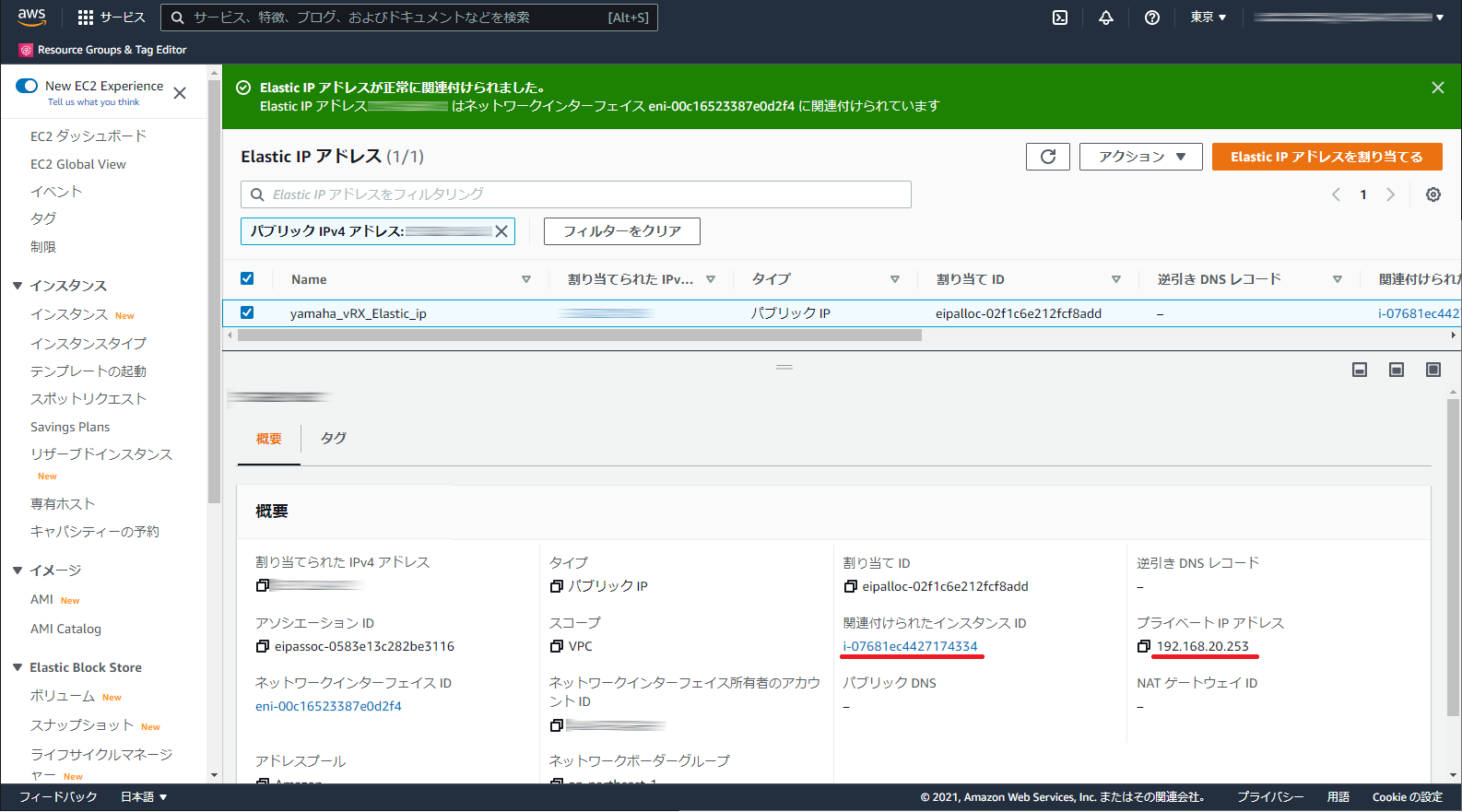Click Elastic IP アドレスを割り当てる button
This screenshot has width=1462, height=812.
[x=1326, y=157]
